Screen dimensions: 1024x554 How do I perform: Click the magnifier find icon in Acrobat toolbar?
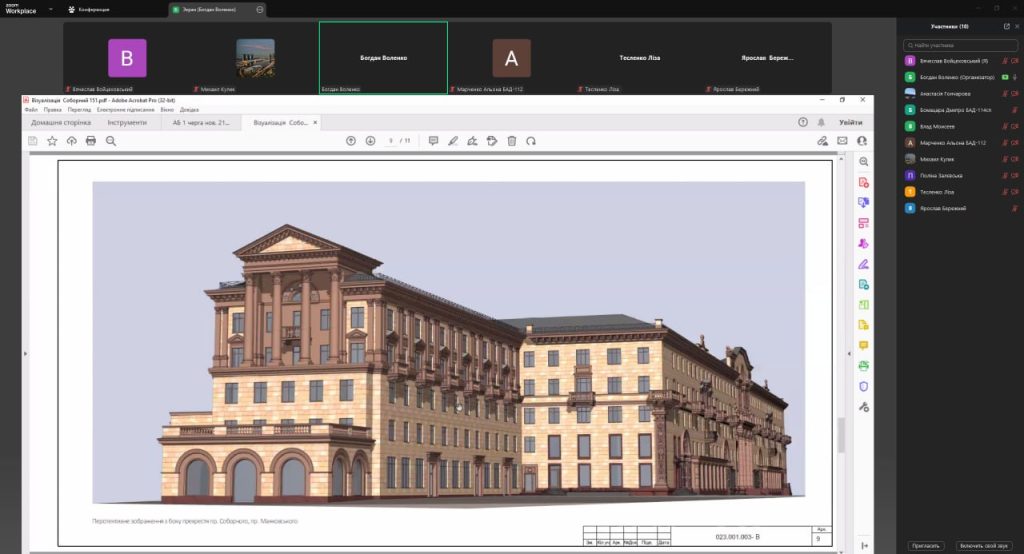111,141
